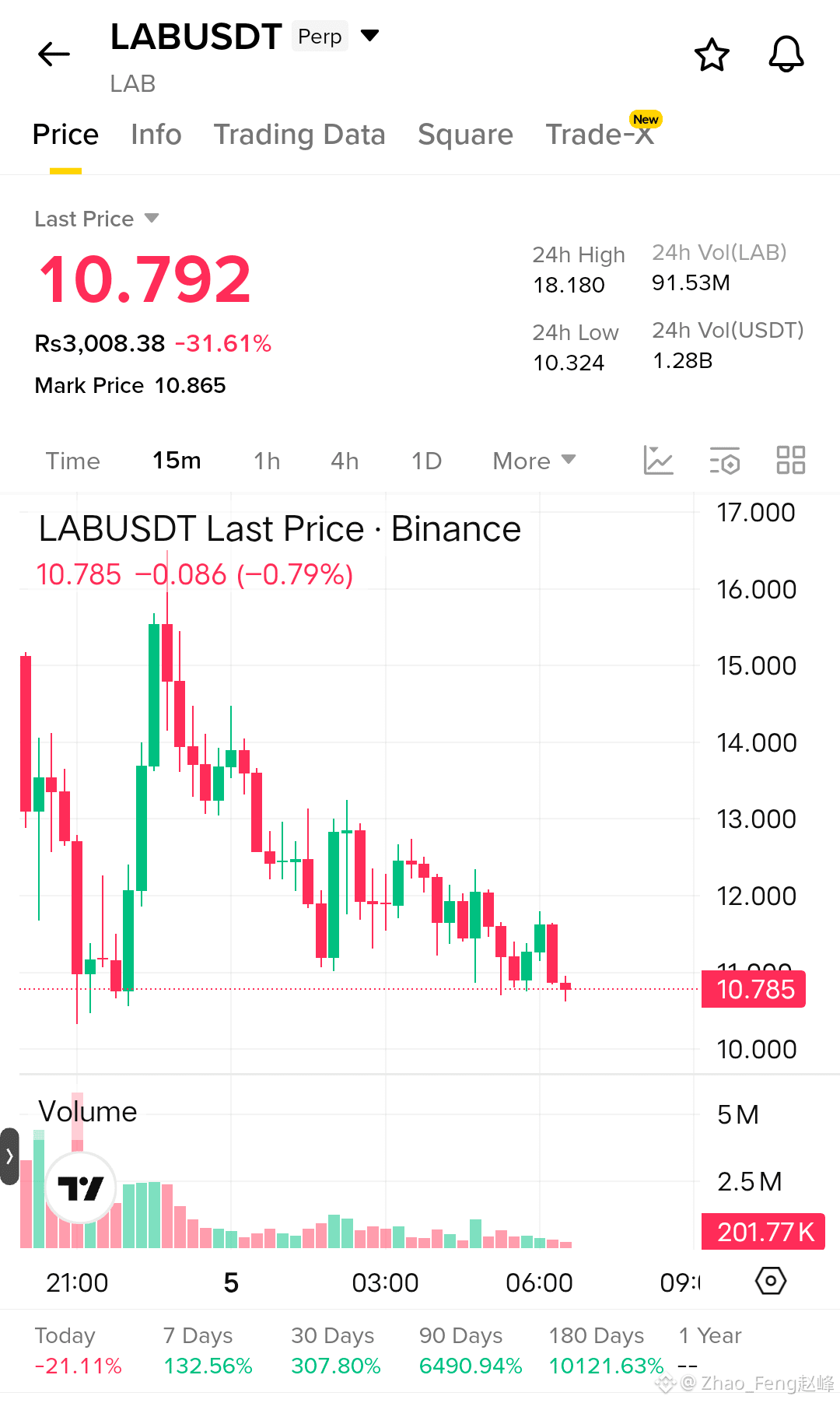Select the 15m chart interval
The height and width of the screenshot is (1403, 840).
pos(177,461)
